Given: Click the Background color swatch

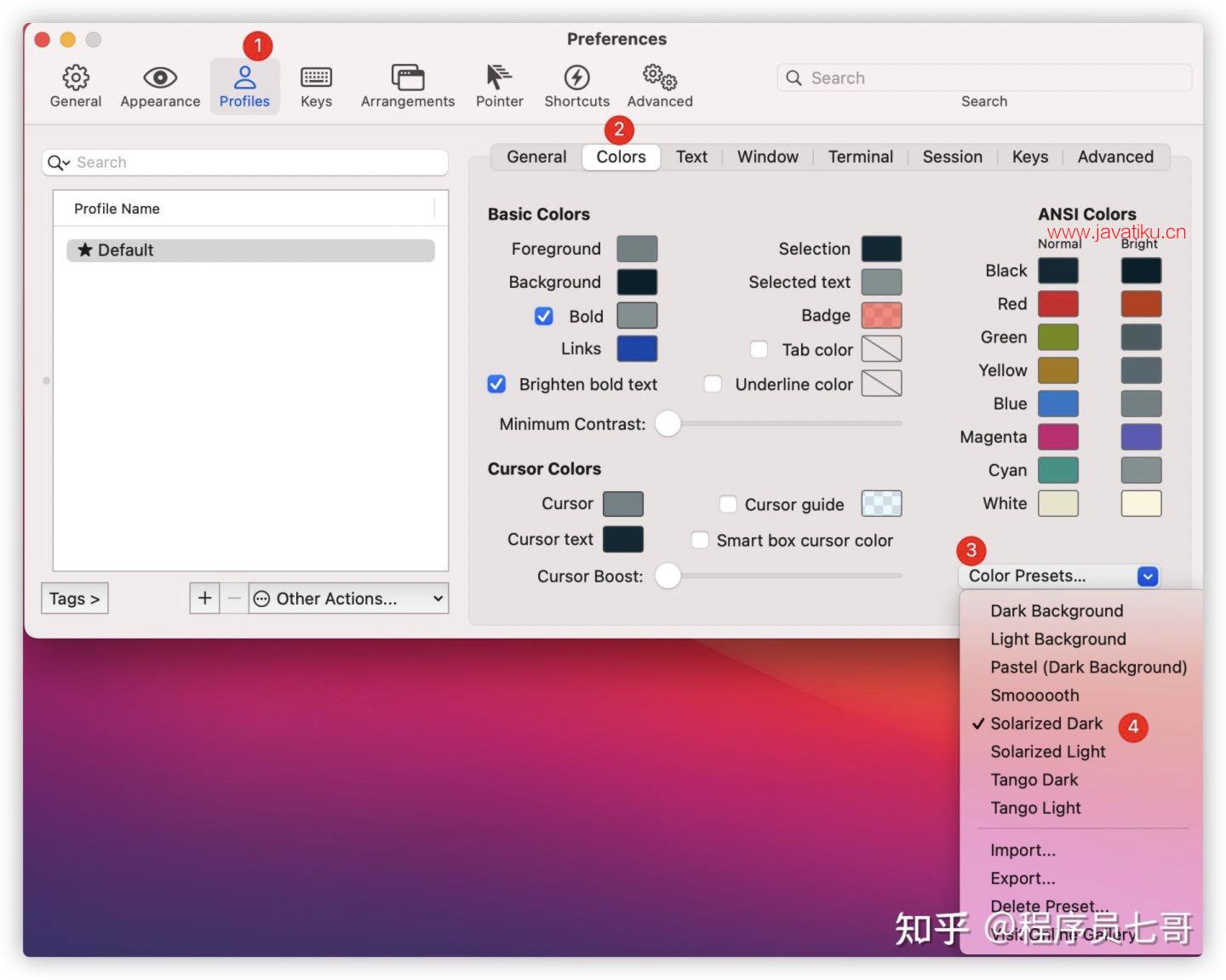Looking at the screenshot, I should pos(637,282).
